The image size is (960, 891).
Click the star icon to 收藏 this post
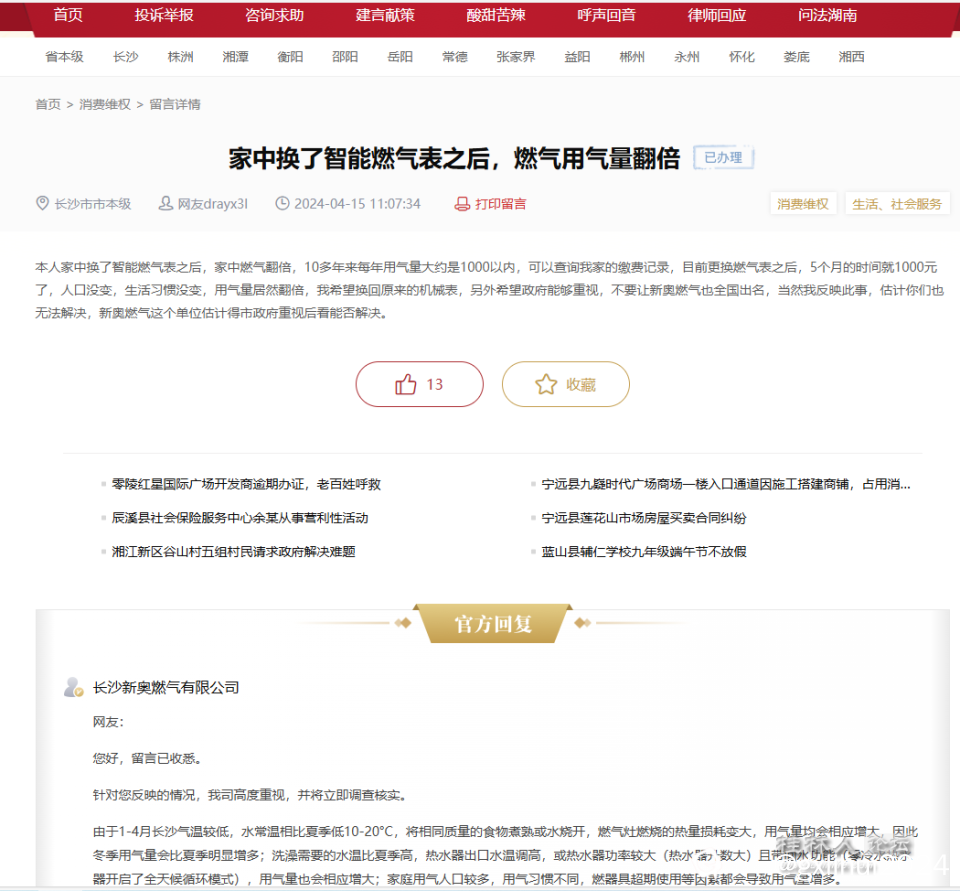coord(546,383)
